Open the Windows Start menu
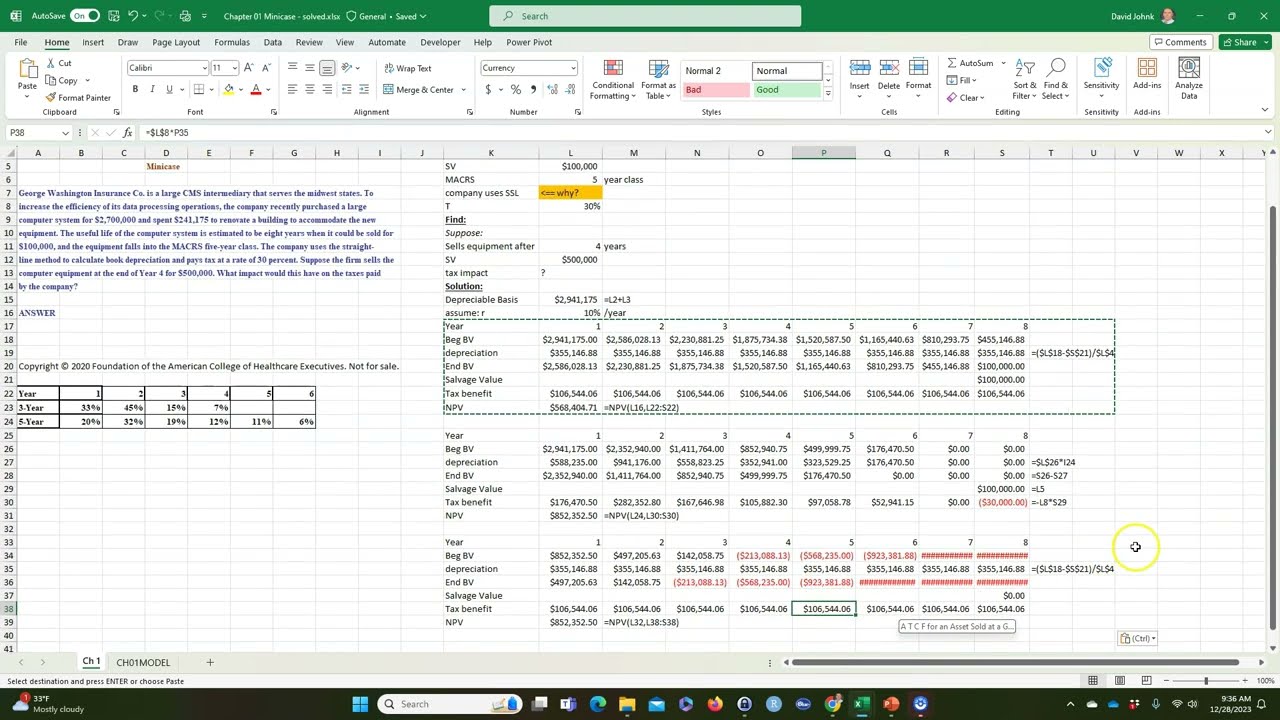 coord(360,704)
